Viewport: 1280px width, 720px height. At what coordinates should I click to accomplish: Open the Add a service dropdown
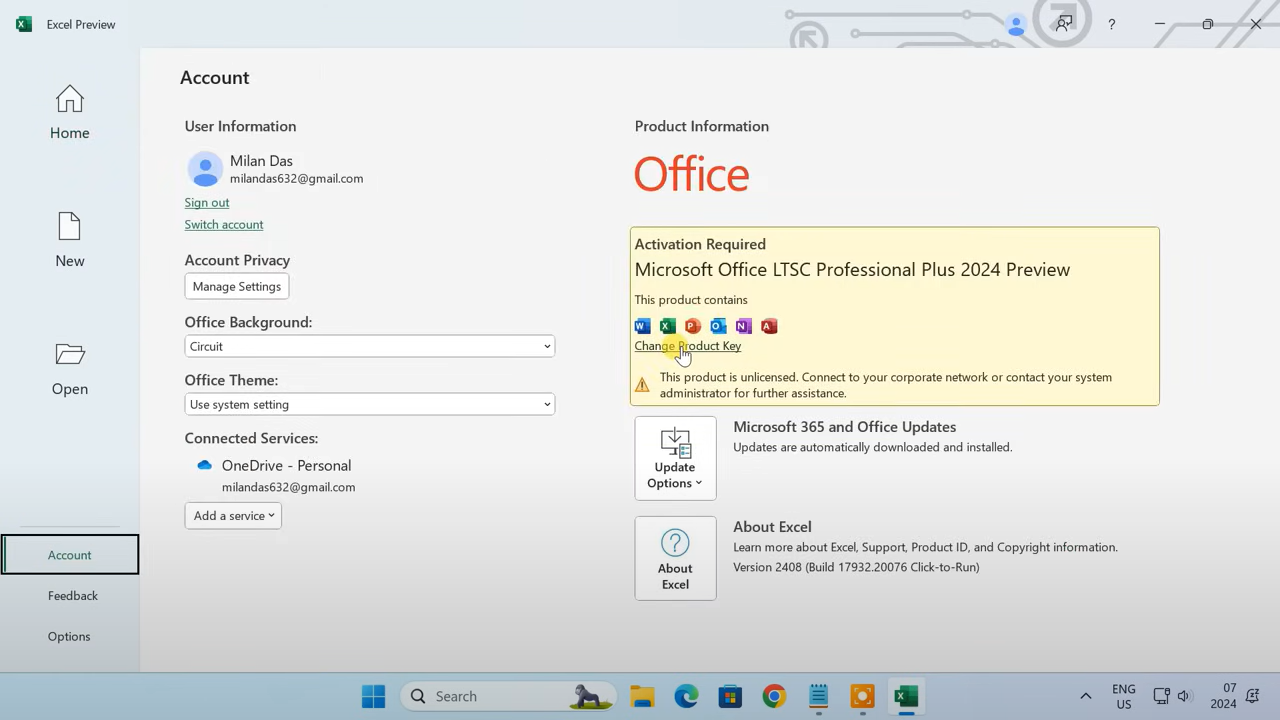pos(233,515)
